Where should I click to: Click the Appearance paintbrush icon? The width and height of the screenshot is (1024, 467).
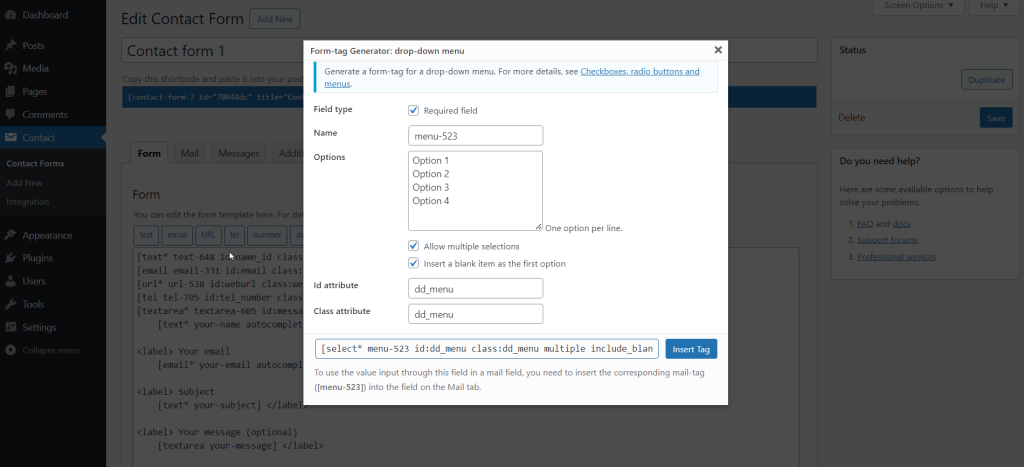point(10,236)
